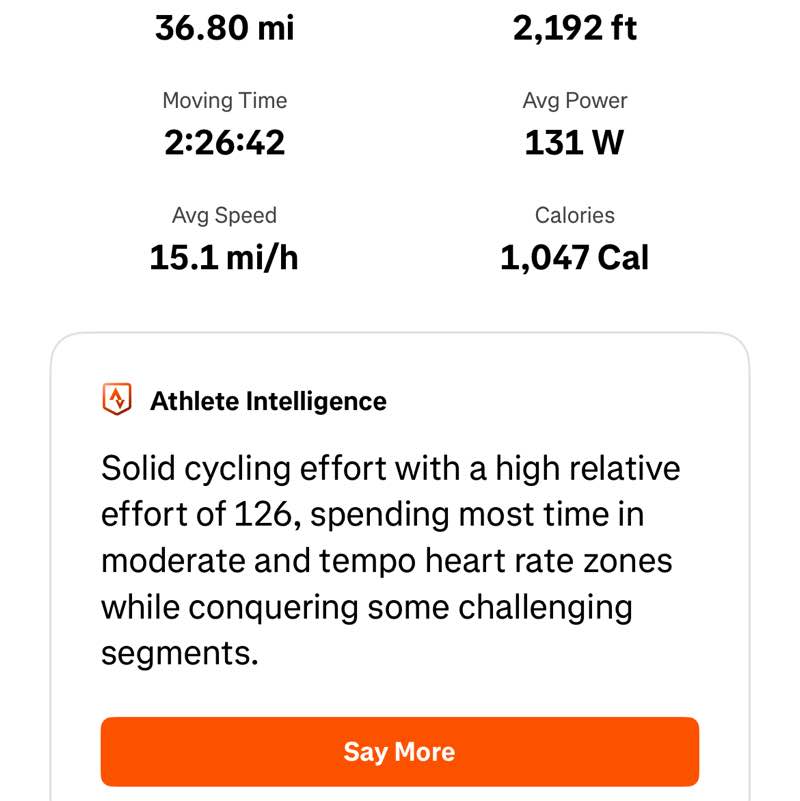Tap the 131 W power value
The width and height of the screenshot is (800, 801).
pos(575,143)
